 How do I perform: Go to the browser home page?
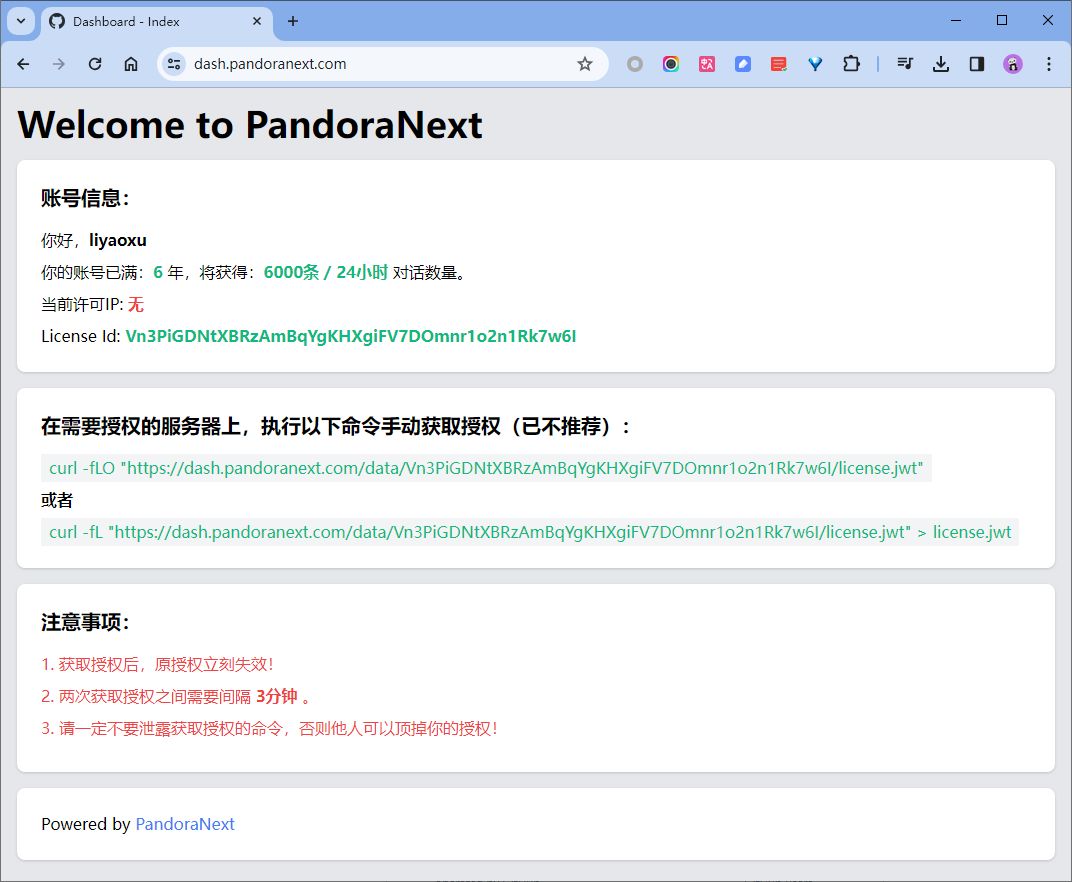[131, 64]
